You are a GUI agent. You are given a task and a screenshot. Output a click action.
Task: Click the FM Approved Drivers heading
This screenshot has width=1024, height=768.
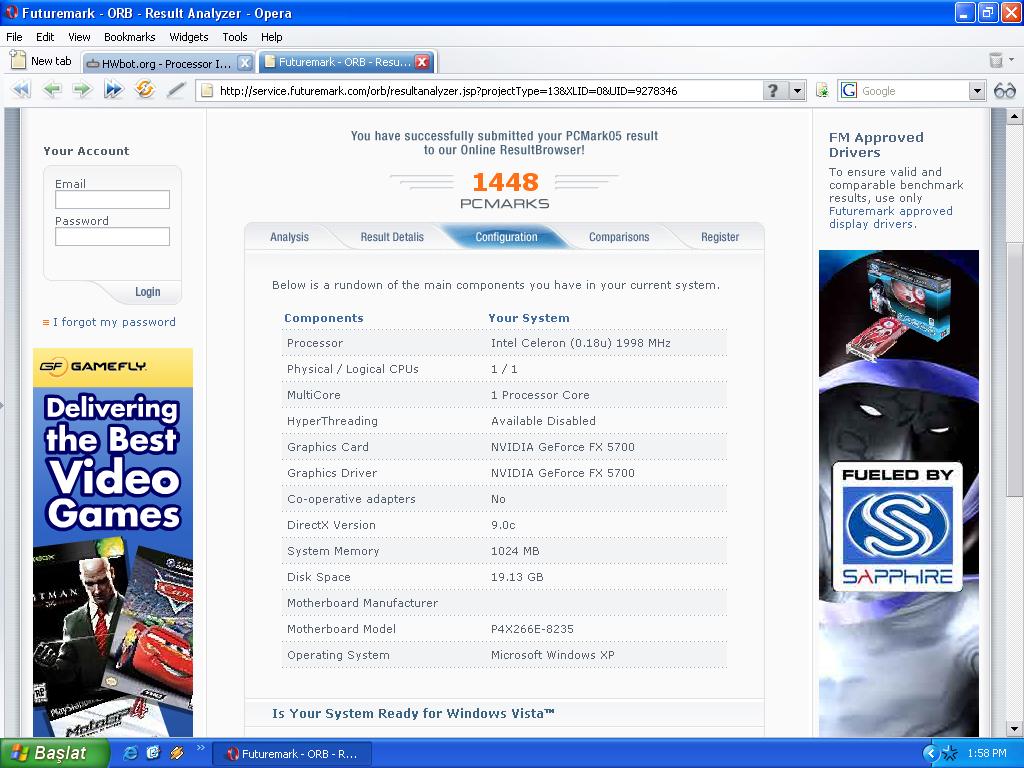click(876, 145)
